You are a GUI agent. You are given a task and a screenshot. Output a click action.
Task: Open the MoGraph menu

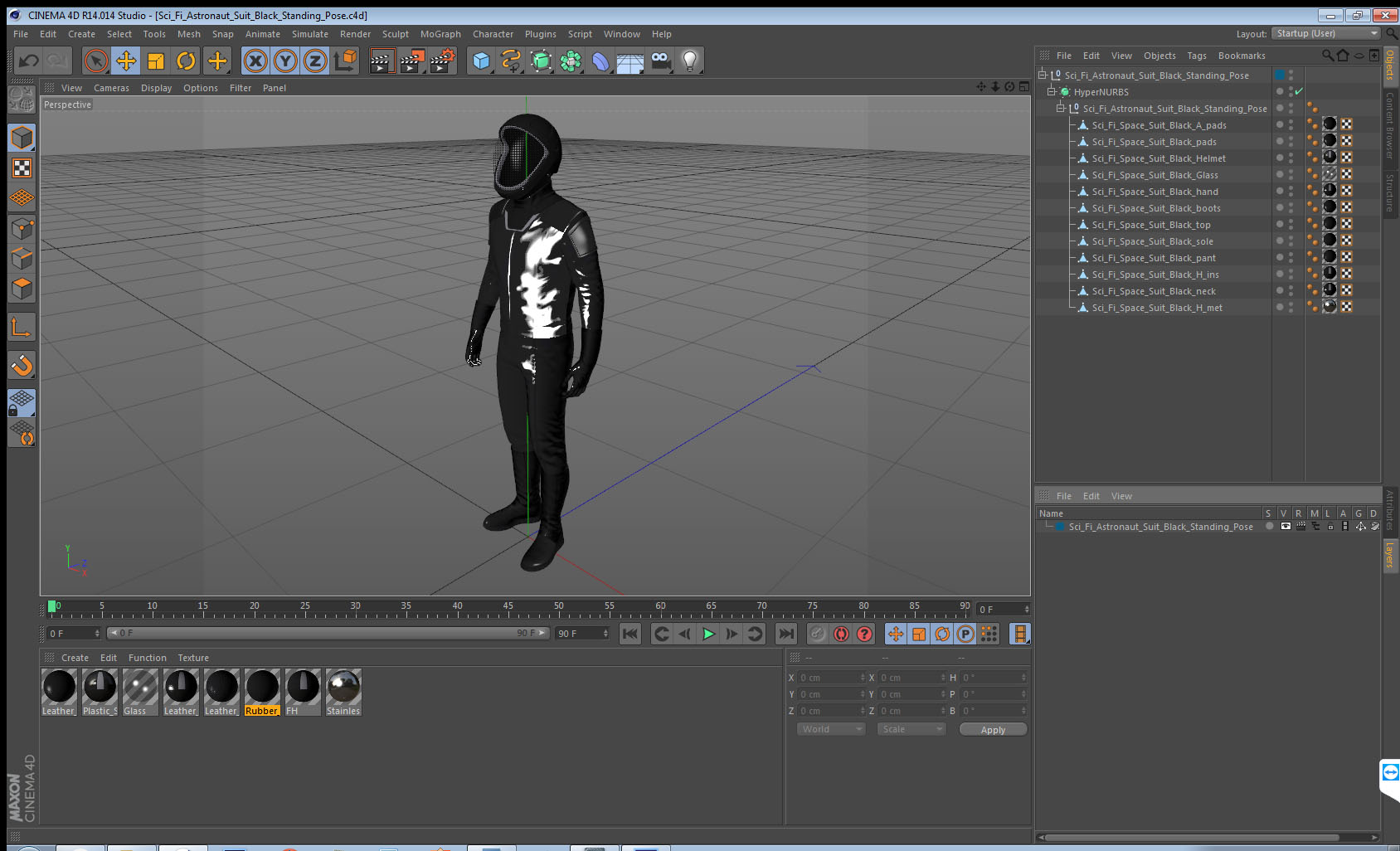point(440,34)
